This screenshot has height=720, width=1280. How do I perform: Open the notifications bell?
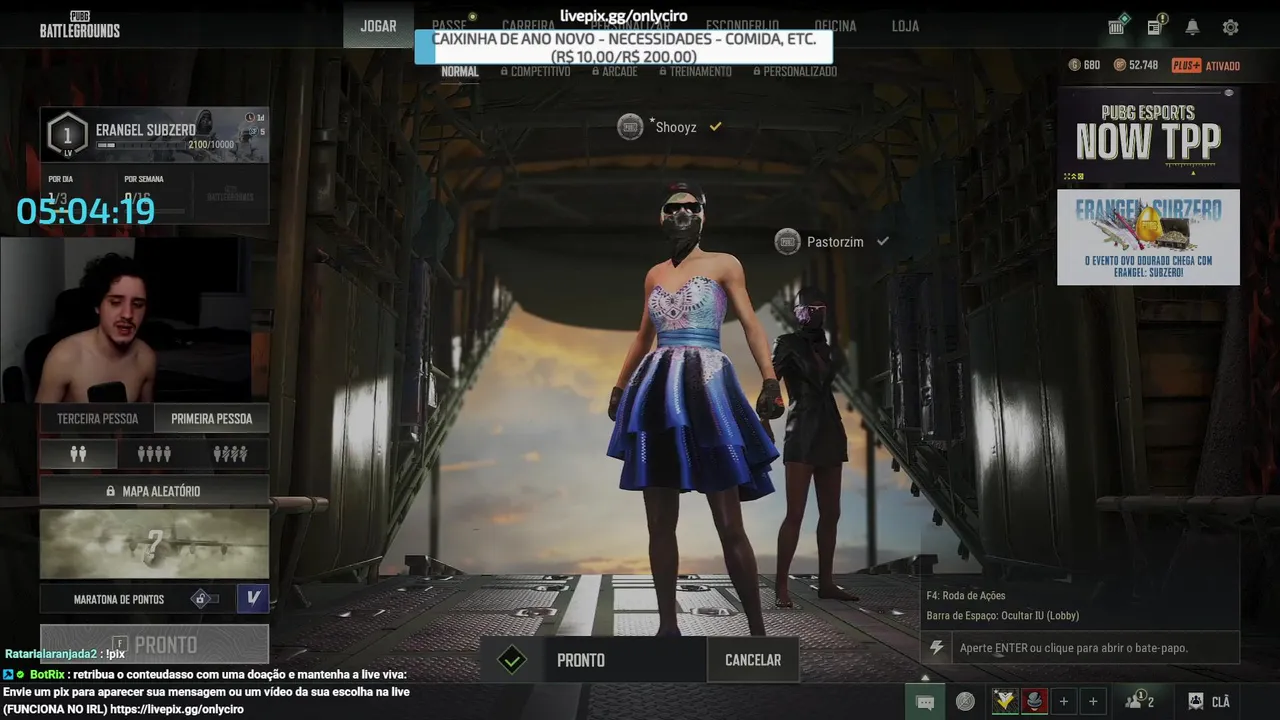click(1192, 27)
